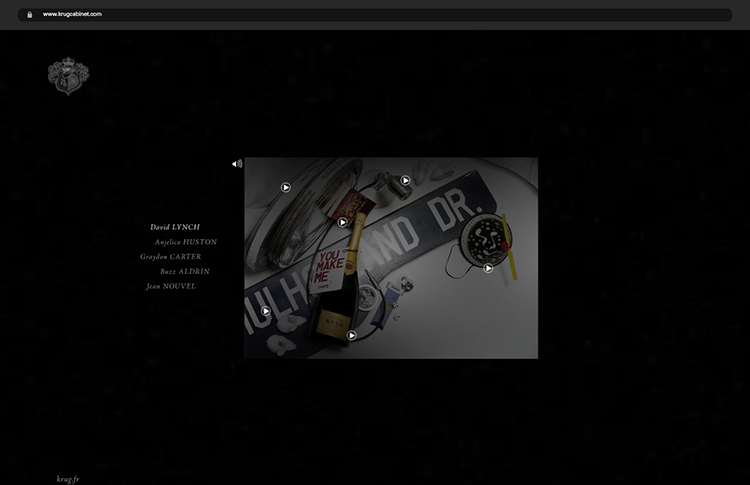Viewport: 750px width, 485px height.
Task: Mute the sound with the speaker icon
Action: pyautogui.click(x=237, y=164)
